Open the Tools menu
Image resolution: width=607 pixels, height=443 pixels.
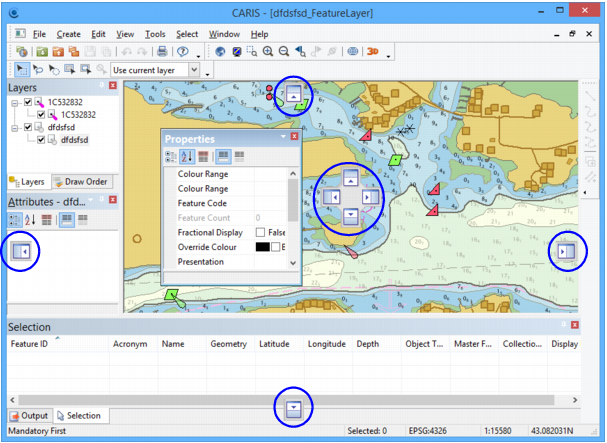[x=154, y=34]
